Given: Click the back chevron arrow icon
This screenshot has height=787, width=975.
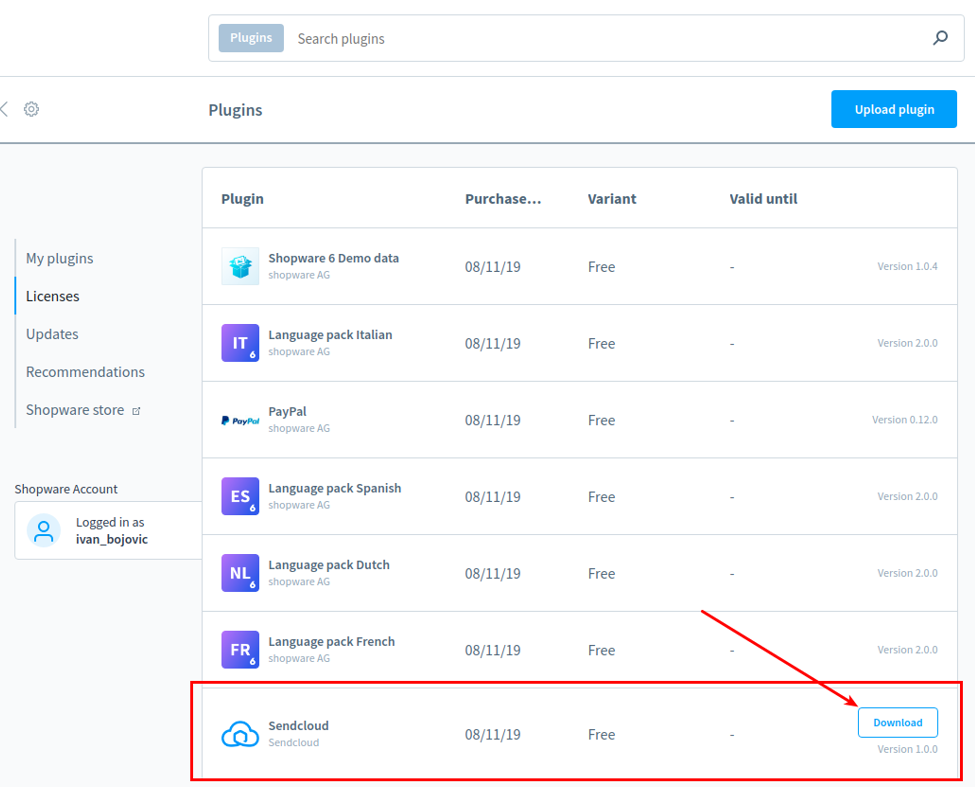Looking at the screenshot, I should [x=4, y=109].
